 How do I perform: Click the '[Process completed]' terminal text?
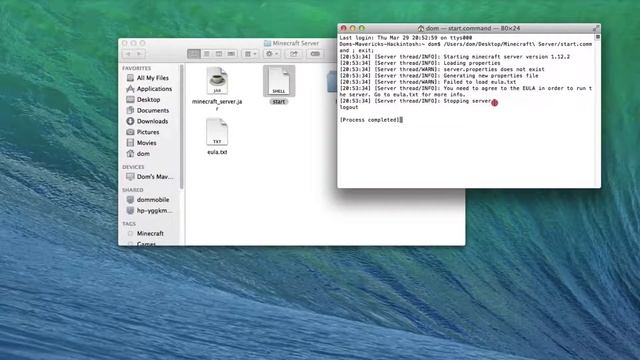(370, 120)
